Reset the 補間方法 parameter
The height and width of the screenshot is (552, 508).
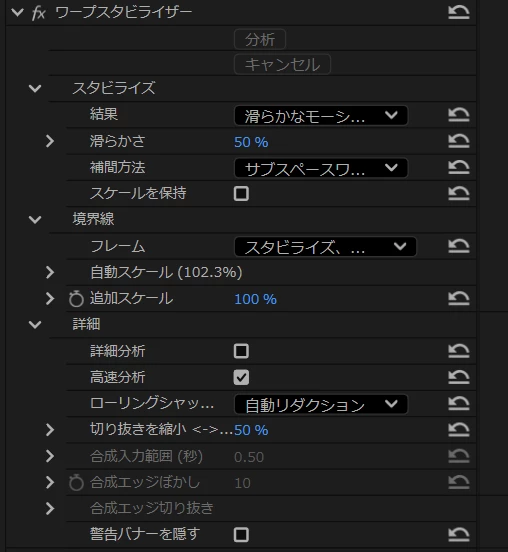(459, 167)
